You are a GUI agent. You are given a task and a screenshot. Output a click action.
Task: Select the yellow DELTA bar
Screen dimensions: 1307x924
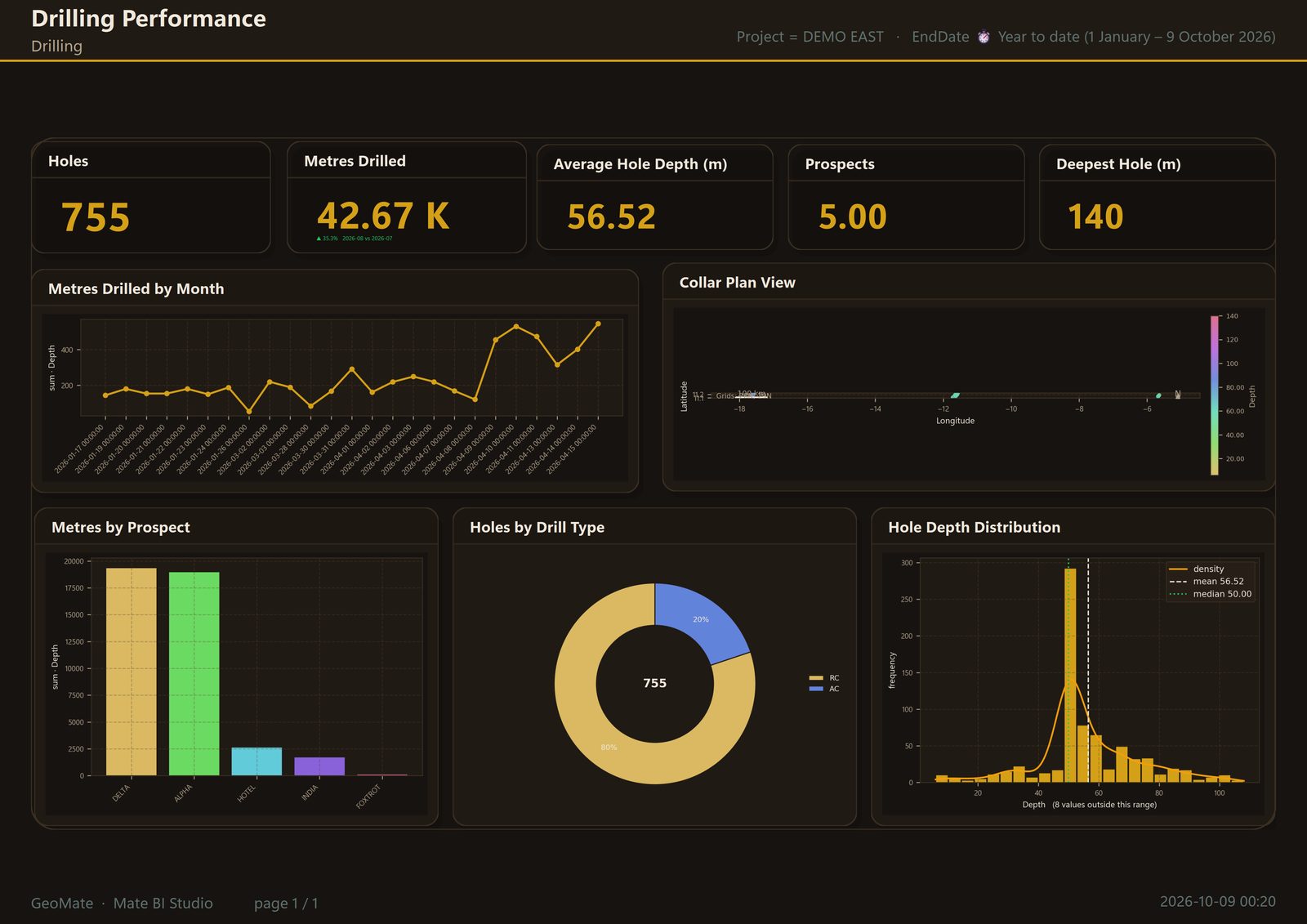[131, 672]
